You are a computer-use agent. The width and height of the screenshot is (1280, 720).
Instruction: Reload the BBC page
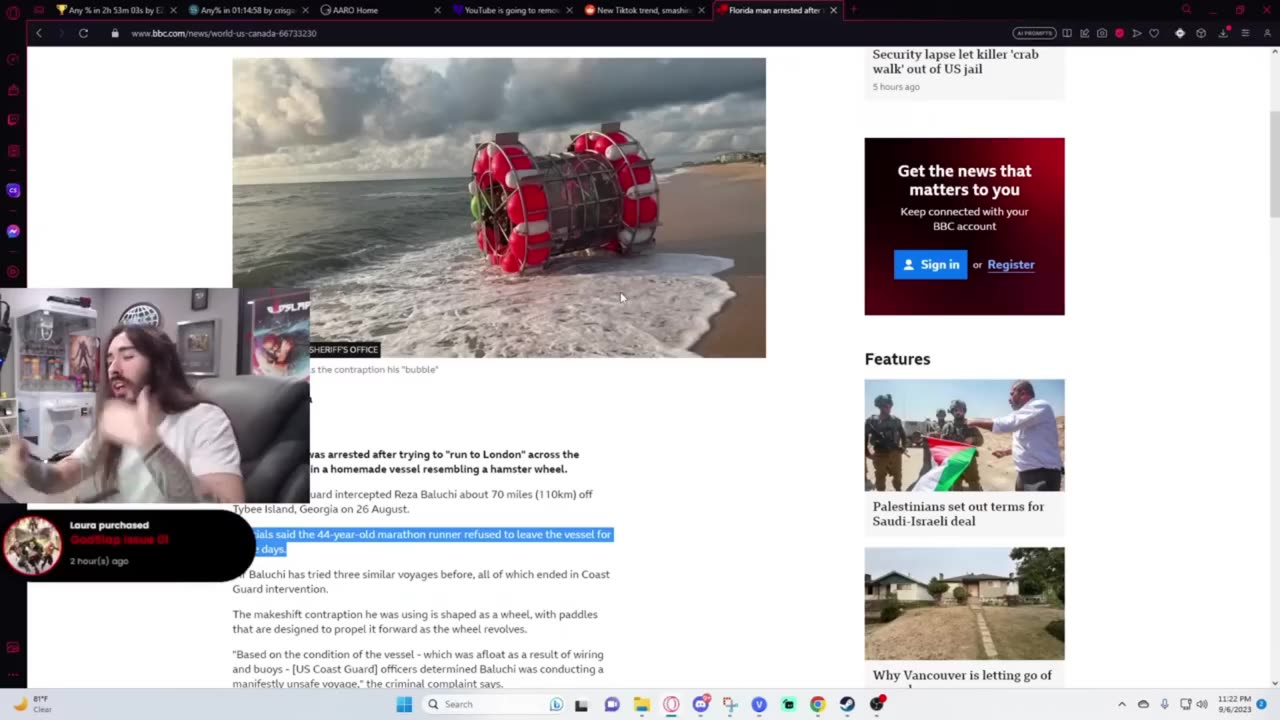83,33
